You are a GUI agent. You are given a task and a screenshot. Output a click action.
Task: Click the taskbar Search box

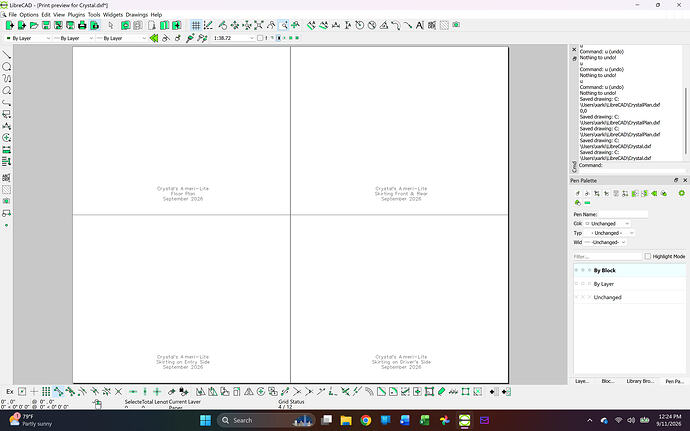click(x=266, y=420)
